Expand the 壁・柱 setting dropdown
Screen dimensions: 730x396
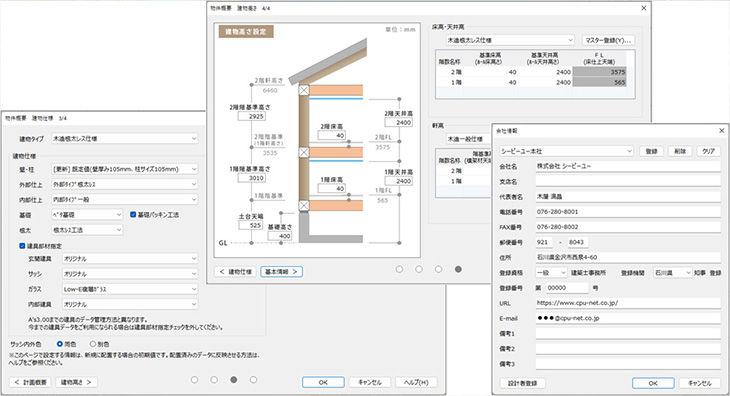[x=125, y=169]
